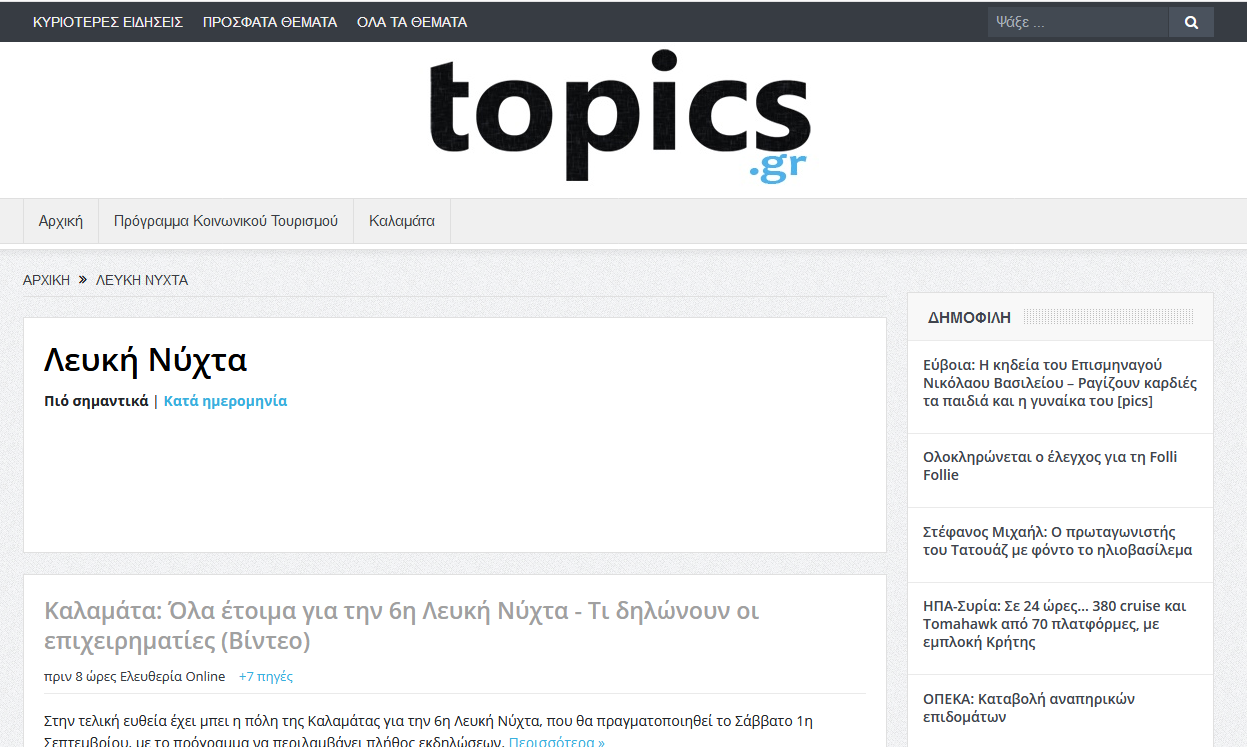Click the search magnifier button
Viewport: 1247px width, 747px height.
(1191, 22)
